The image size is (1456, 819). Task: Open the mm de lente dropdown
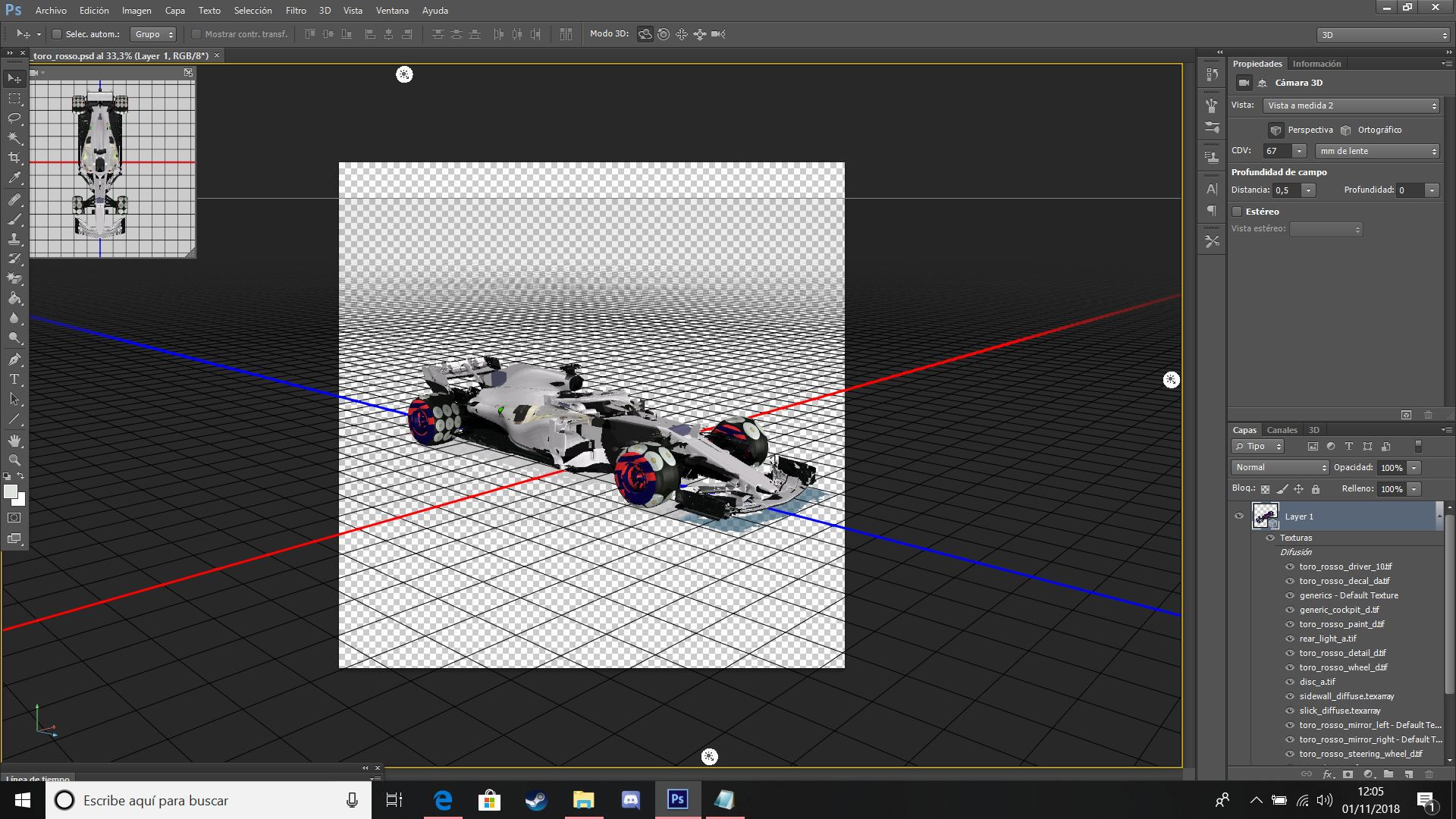(x=1377, y=151)
